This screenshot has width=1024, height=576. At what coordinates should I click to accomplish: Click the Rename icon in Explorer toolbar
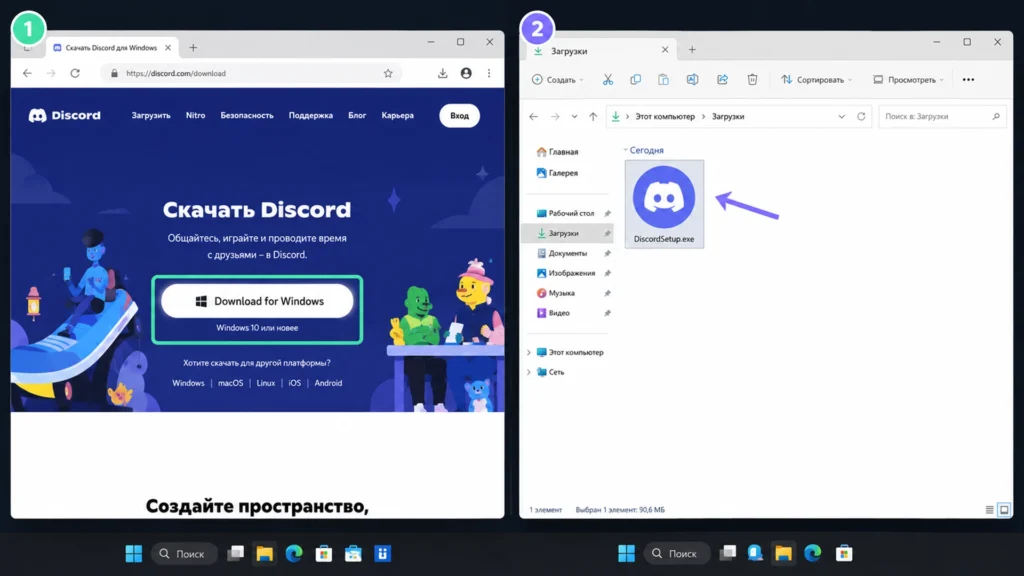point(692,80)
